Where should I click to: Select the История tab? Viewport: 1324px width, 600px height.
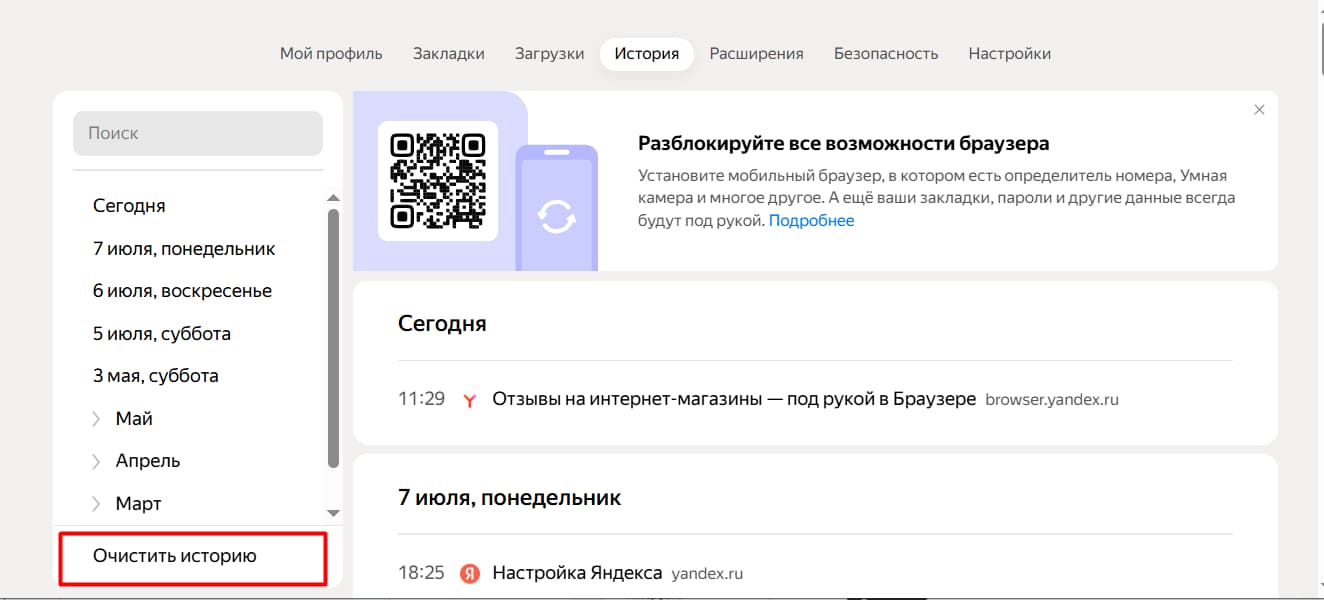[x=647, y=54]
